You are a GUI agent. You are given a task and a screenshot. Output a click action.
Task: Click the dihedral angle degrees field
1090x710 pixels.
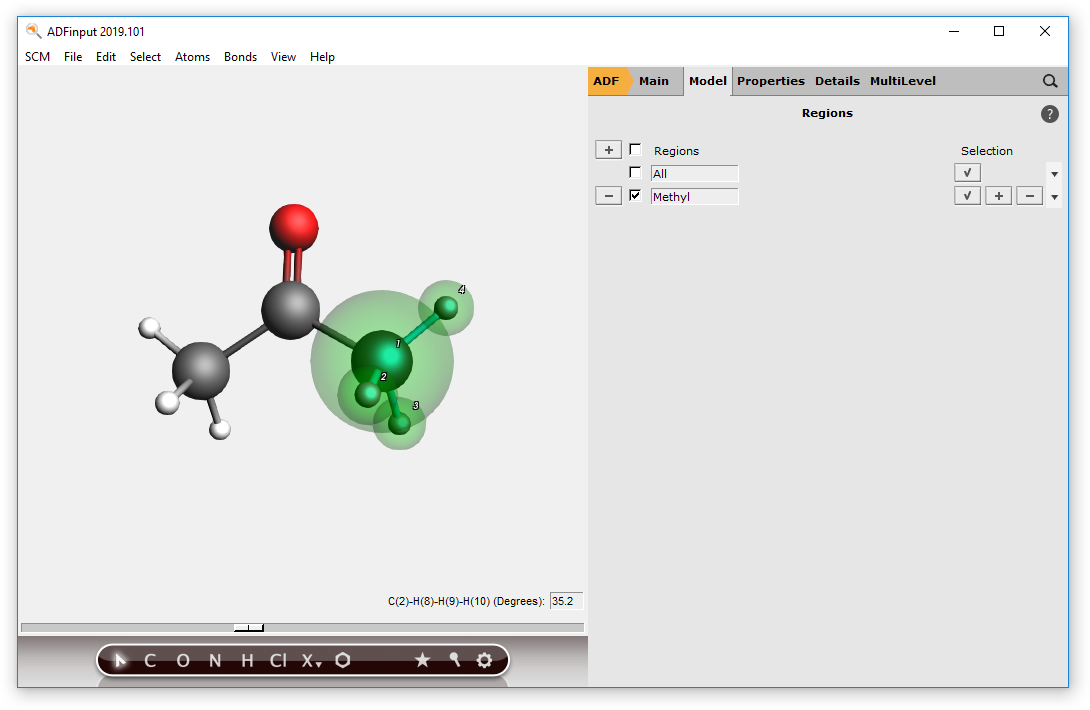point(566,601)
